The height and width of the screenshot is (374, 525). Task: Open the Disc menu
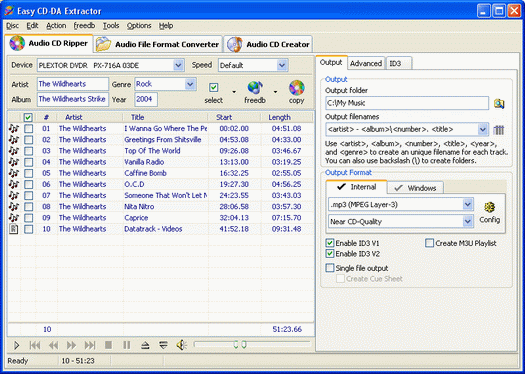coord(13,26)
